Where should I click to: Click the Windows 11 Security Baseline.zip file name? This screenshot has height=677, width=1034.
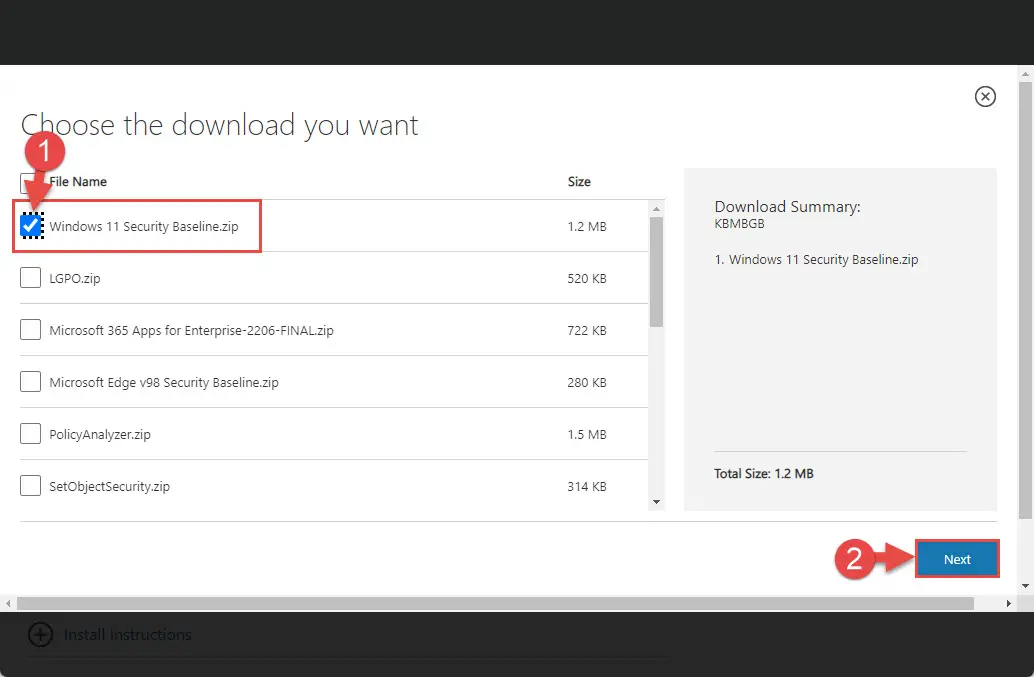point(144,226)
